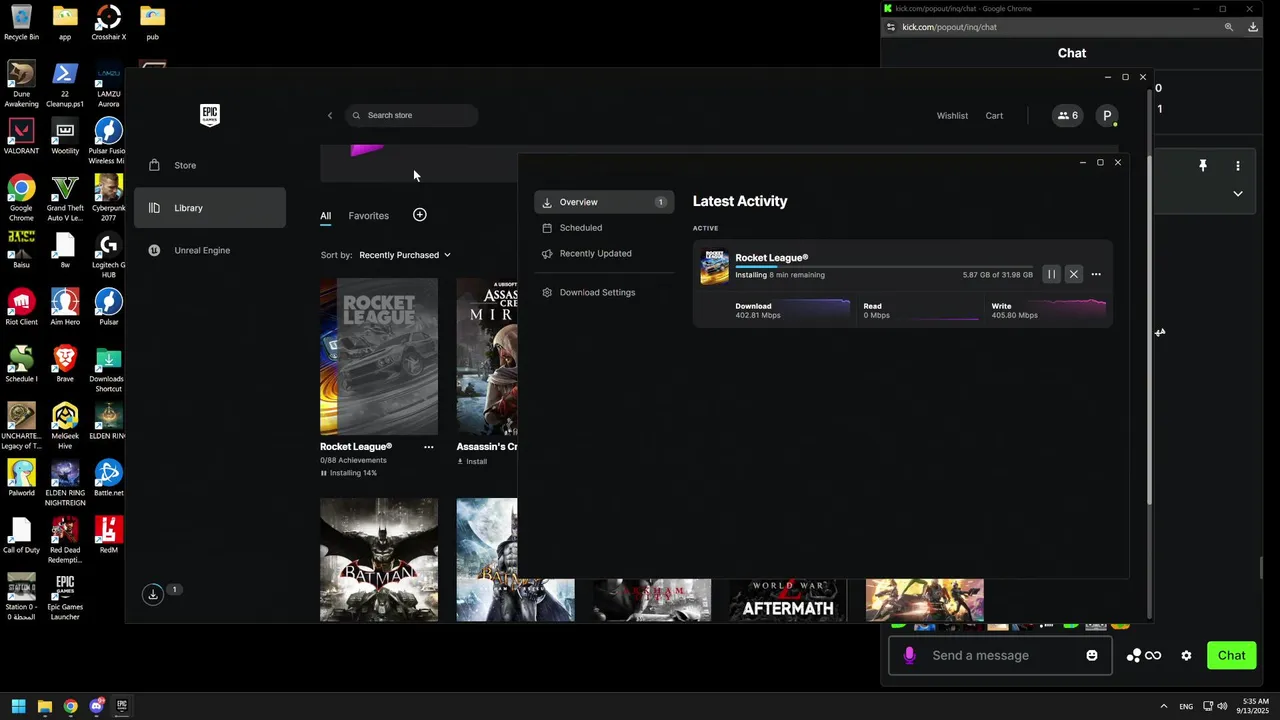This screenshot has height=720, width=1280.
Task: Open the volume control in system tray
Action: pyautogui.click(x=1222, y=706)
